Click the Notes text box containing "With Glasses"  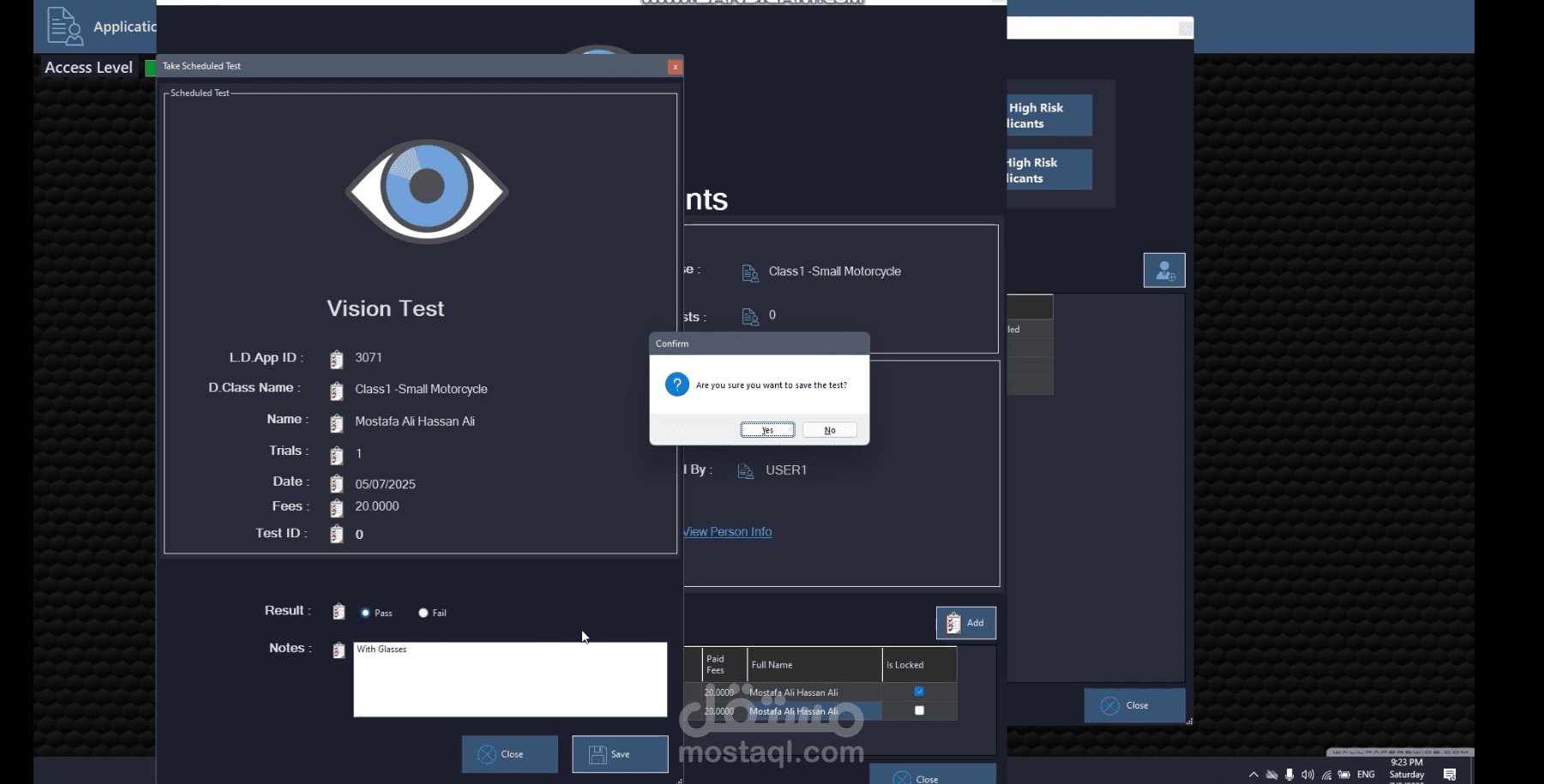click(x=510, y=679)
